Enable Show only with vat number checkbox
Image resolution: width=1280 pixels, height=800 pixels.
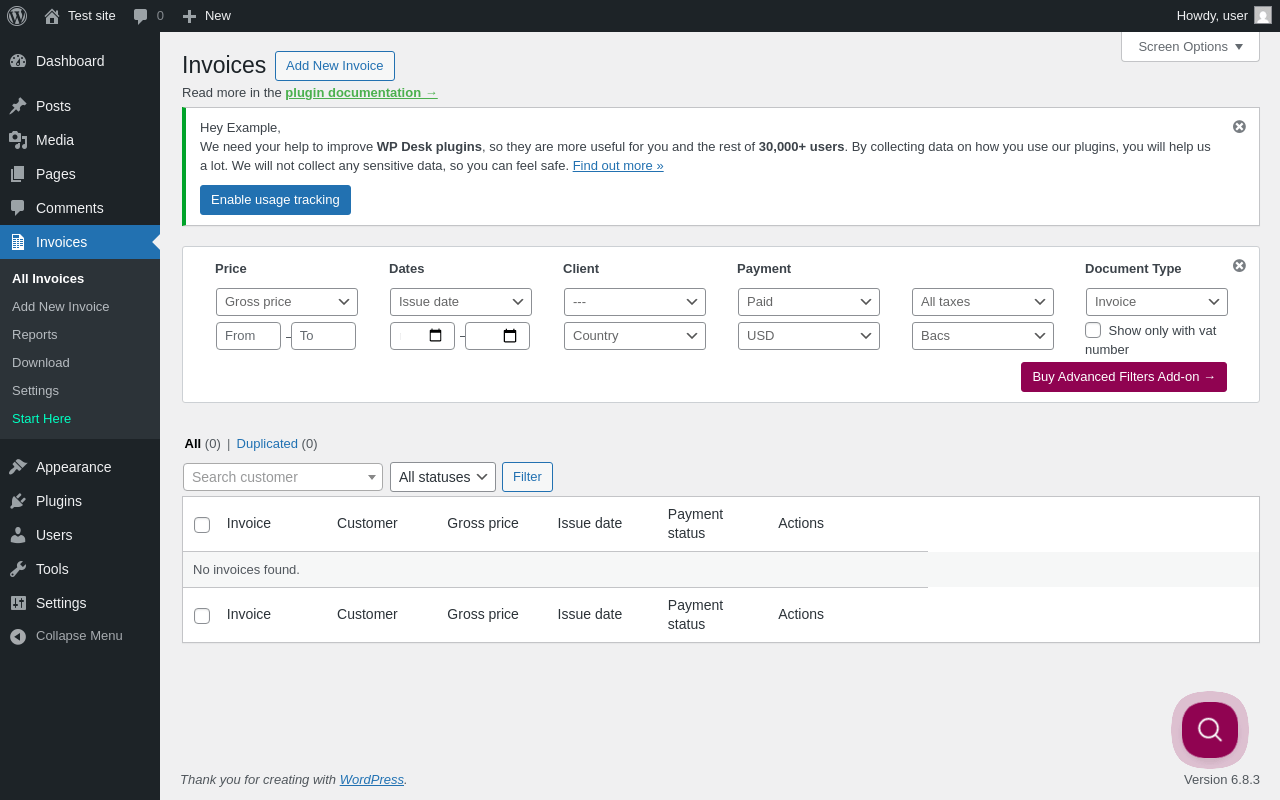(1093, 330)
